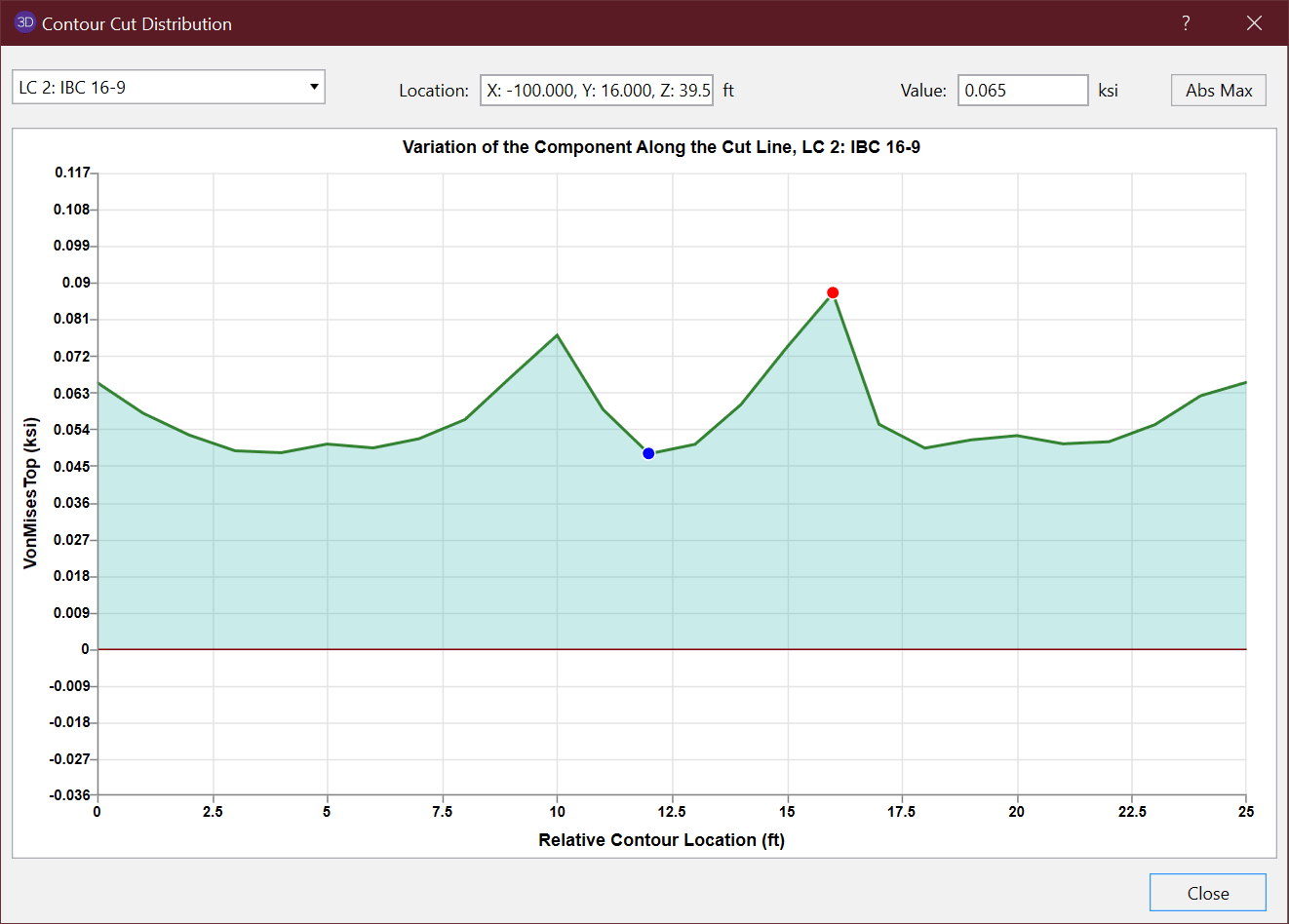Image resolution: width=1289 pixels, height=924 pixels.
Task: Click the Close button at bottom right
Action: point(1207,893)
